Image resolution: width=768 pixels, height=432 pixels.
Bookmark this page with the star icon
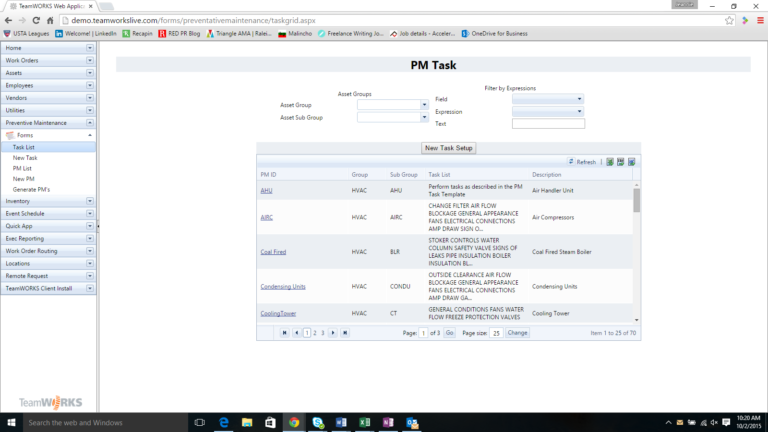point(728,19)
